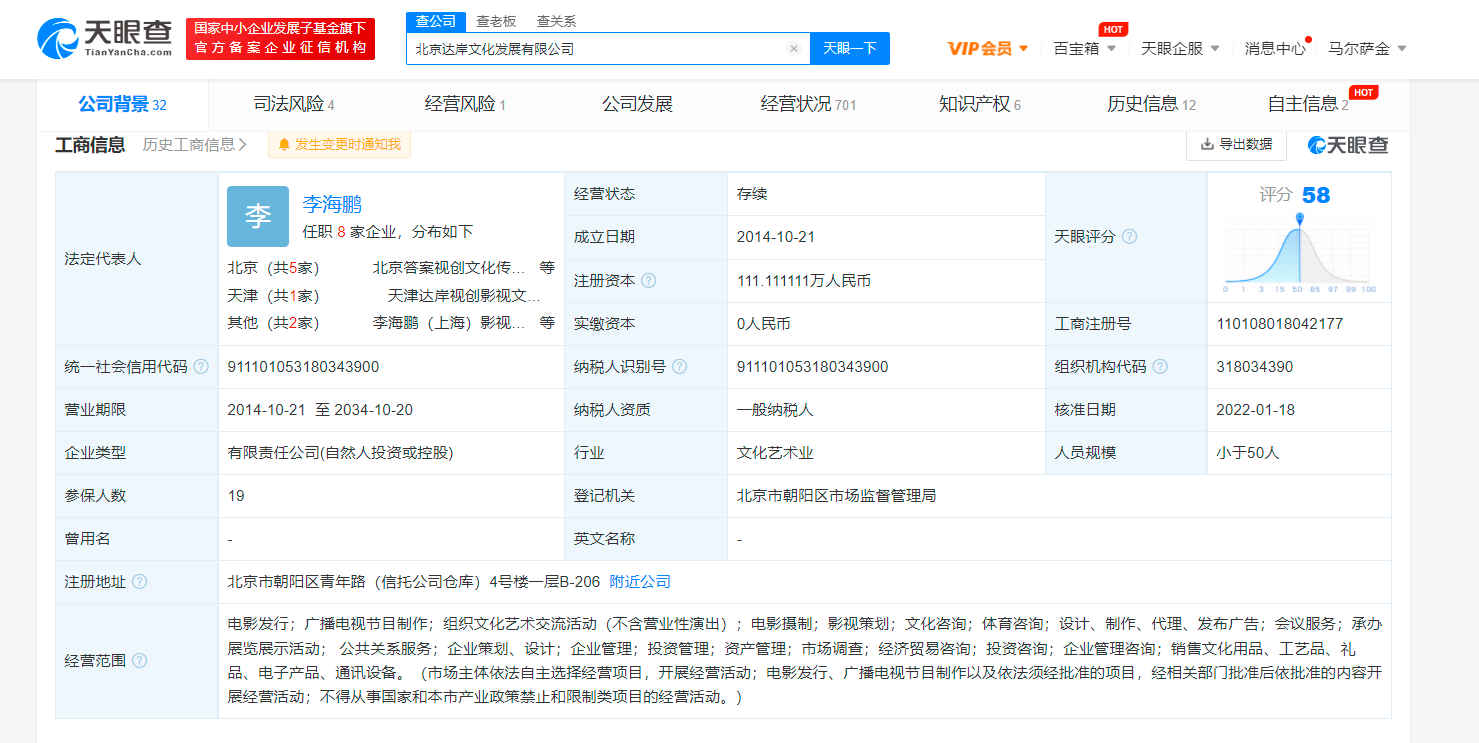Click the 组织机构代码 value 318034390

coord(1255,367)
